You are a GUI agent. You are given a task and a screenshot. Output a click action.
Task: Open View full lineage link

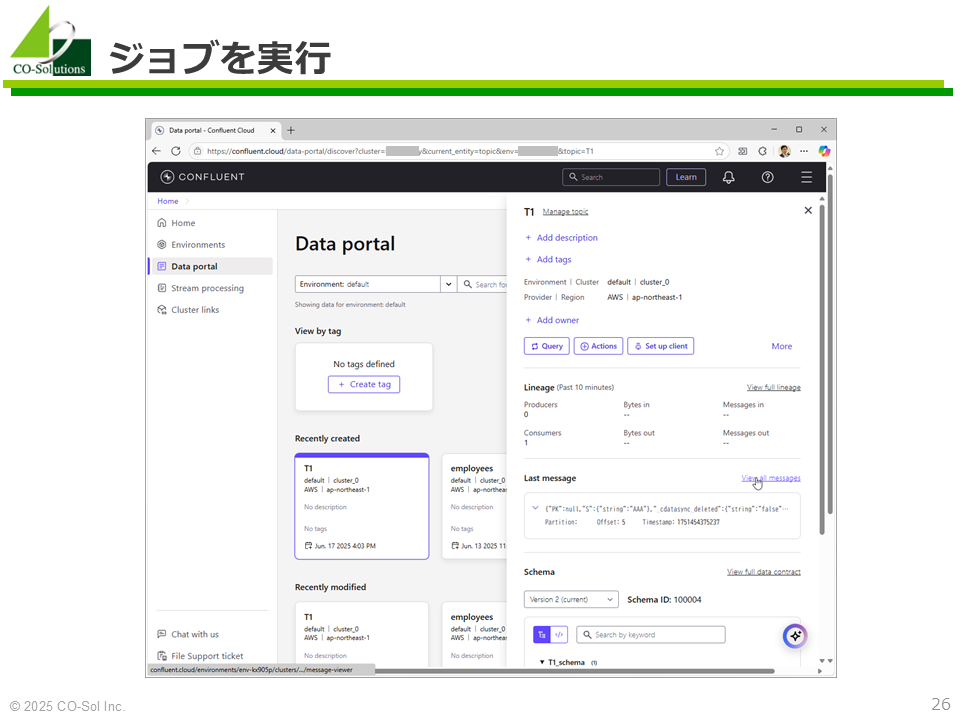[774, 388]
